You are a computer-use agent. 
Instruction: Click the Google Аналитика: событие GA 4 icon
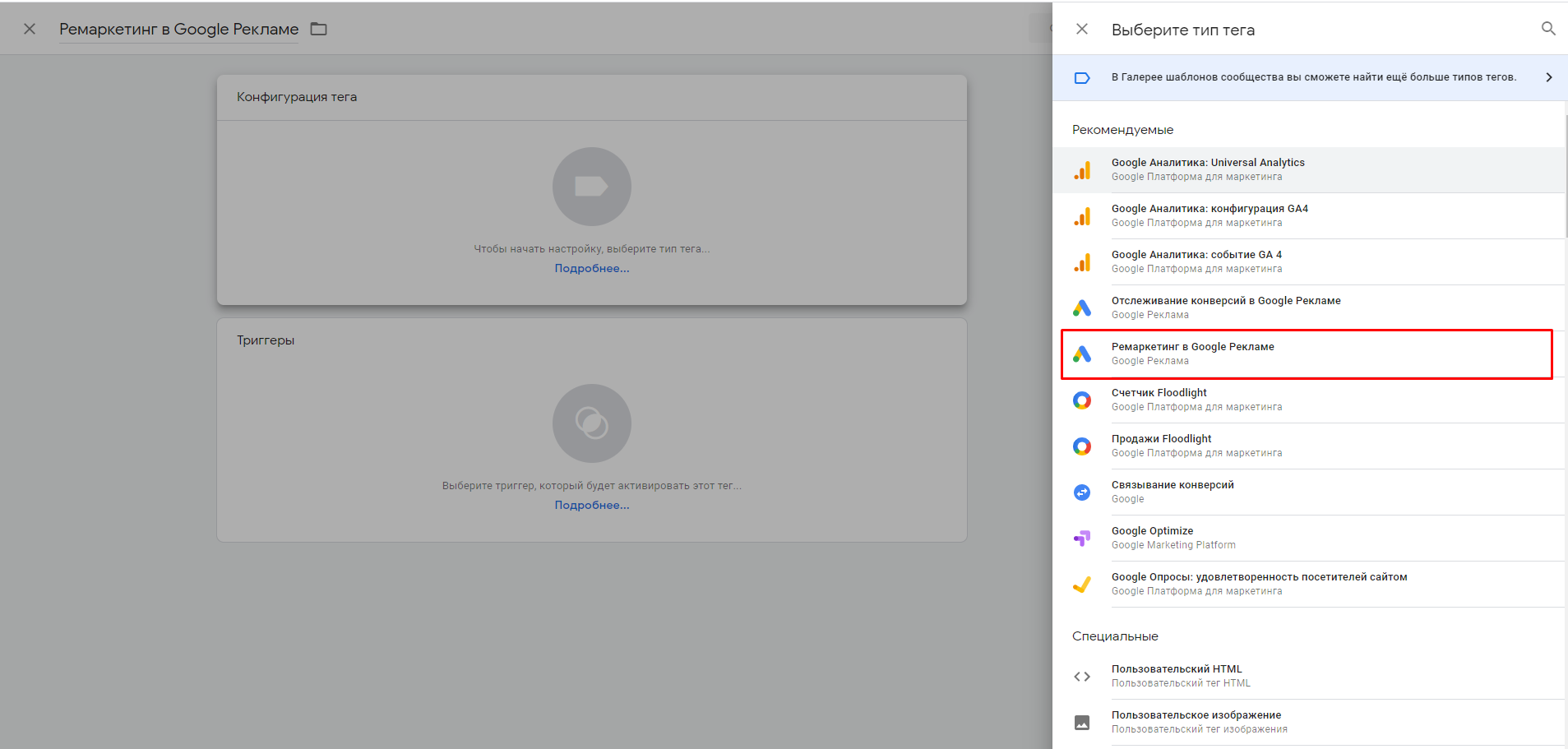click(1082, 262)
